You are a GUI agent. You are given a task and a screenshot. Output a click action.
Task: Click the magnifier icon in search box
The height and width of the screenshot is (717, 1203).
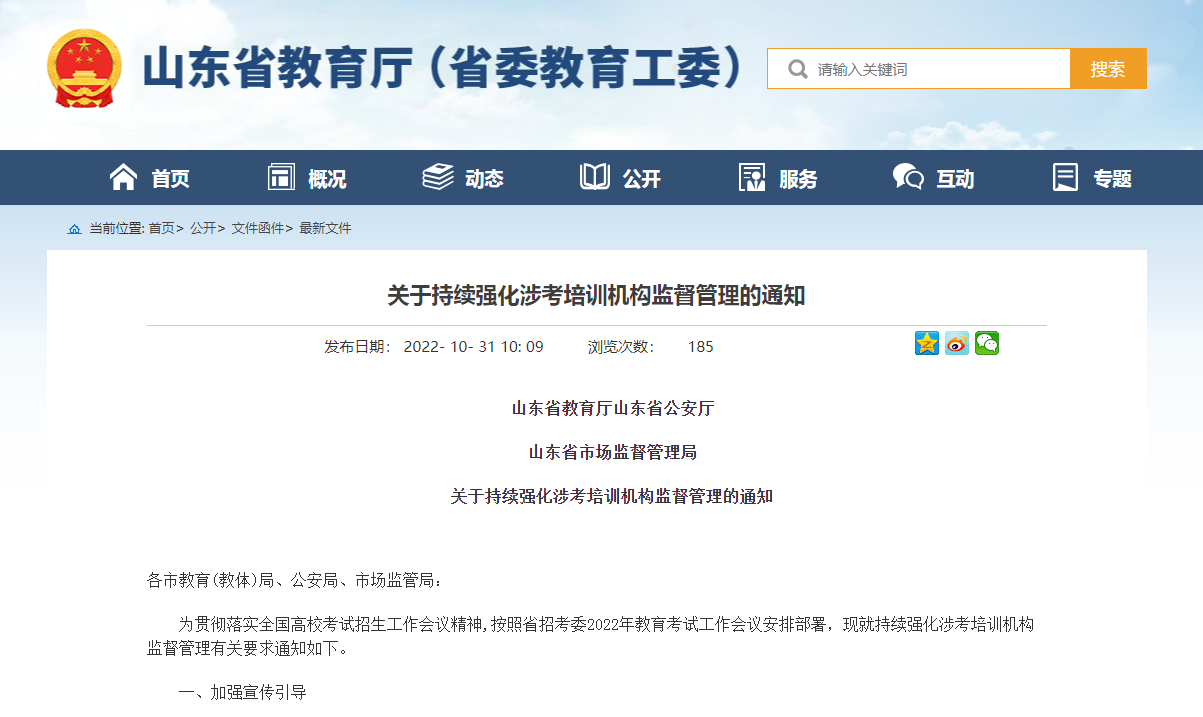797,69
